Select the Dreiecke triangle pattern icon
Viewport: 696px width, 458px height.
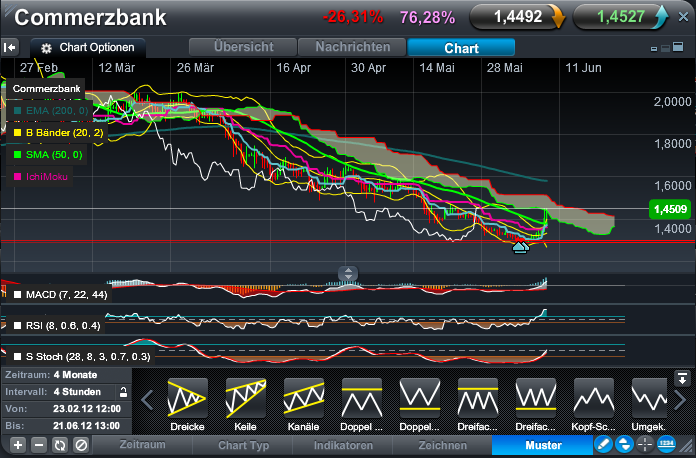[187, 398]
